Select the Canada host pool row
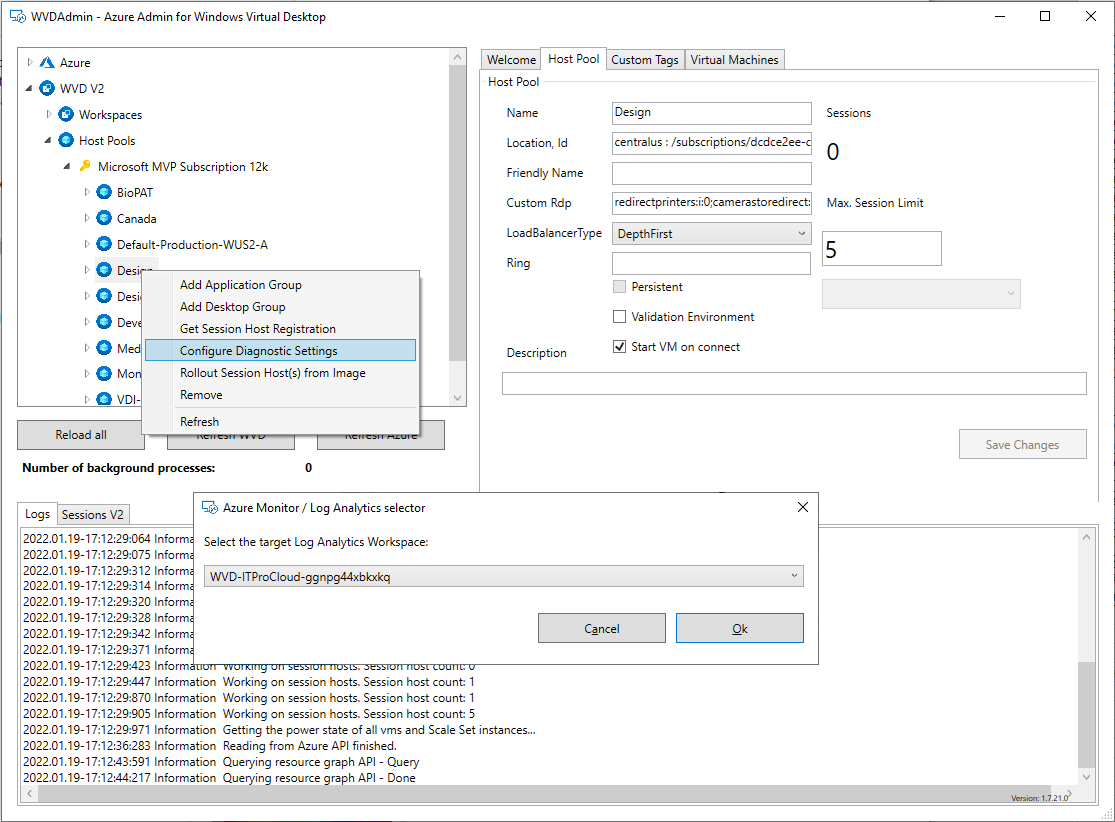The height and width of the screenshot is (822, 1115). click(x=137, y=218)
